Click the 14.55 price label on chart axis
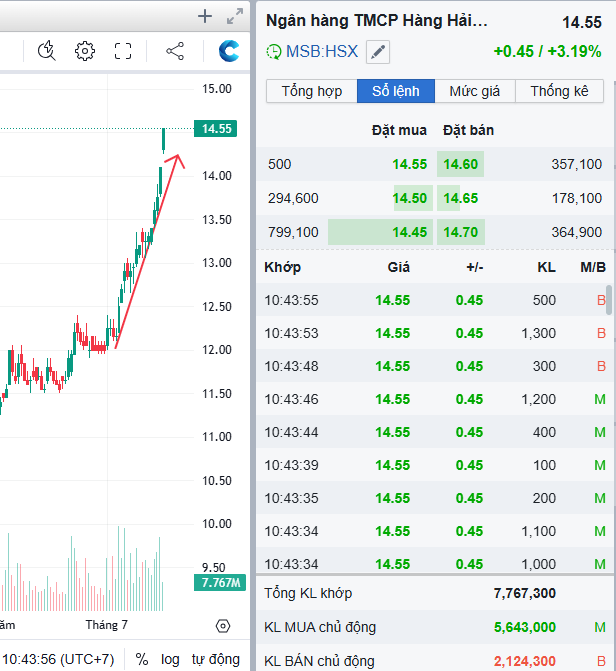 217,129
